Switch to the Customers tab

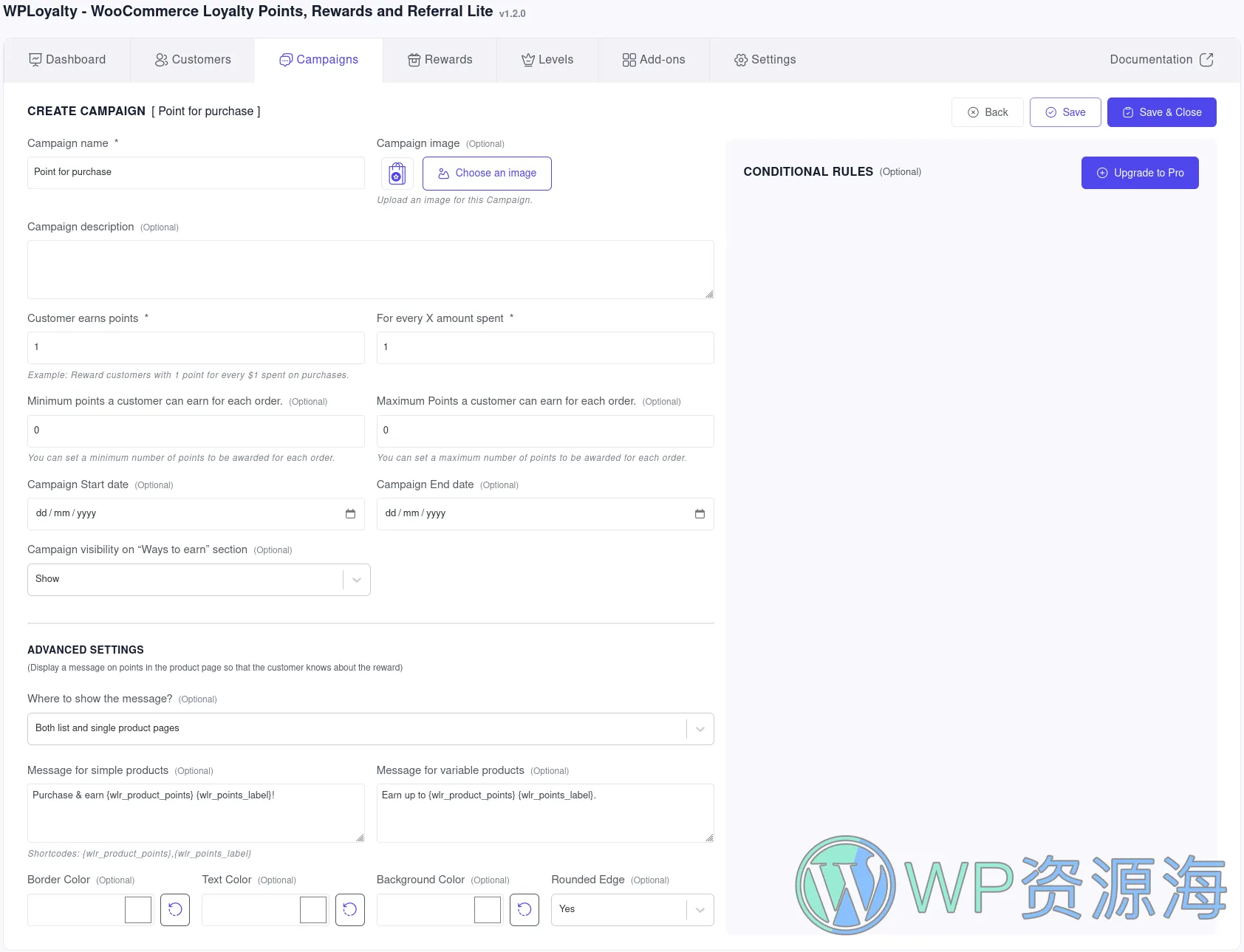coord(193,60)
